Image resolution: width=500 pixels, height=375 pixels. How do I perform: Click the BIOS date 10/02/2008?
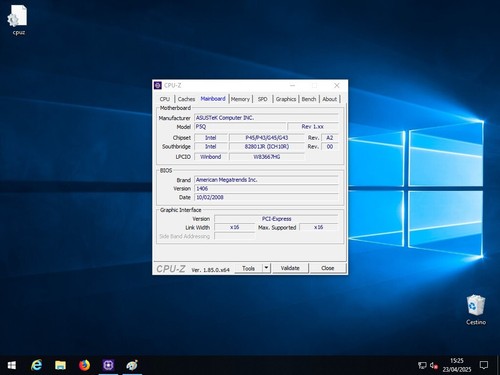click(x=266, y=197)
